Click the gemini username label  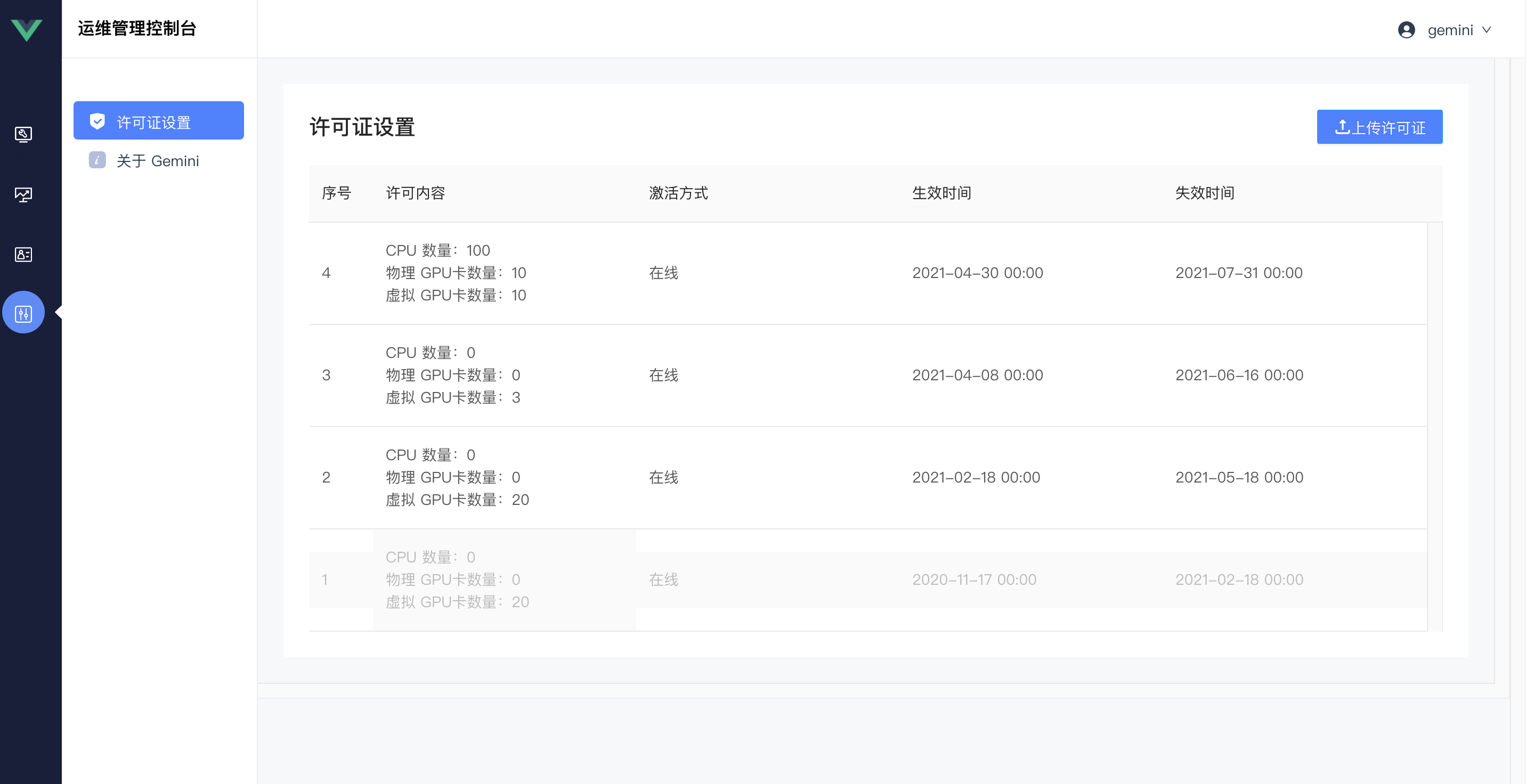tap(1450, 30)
